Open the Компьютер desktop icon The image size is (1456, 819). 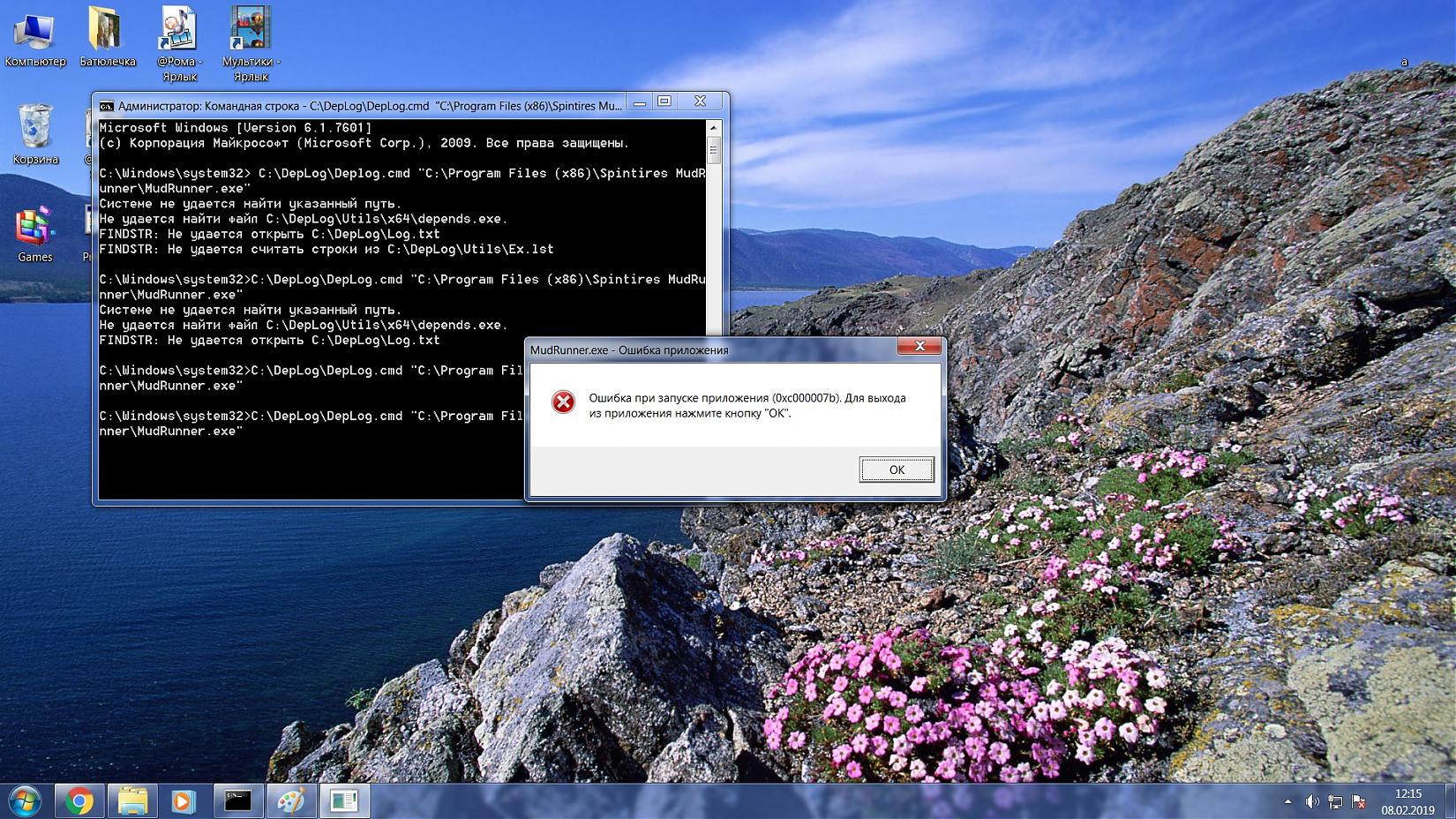point(35,37)
